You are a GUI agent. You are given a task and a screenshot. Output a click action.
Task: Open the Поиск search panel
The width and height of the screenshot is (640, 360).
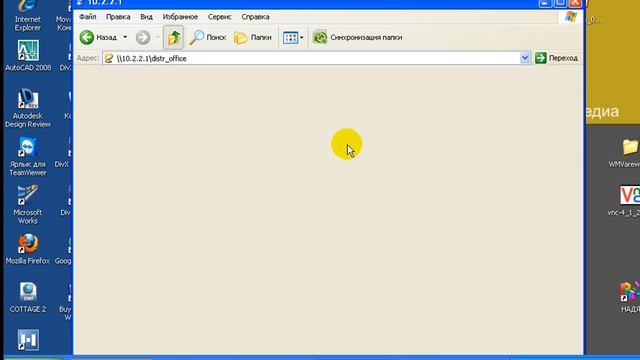tap(208, 38)
